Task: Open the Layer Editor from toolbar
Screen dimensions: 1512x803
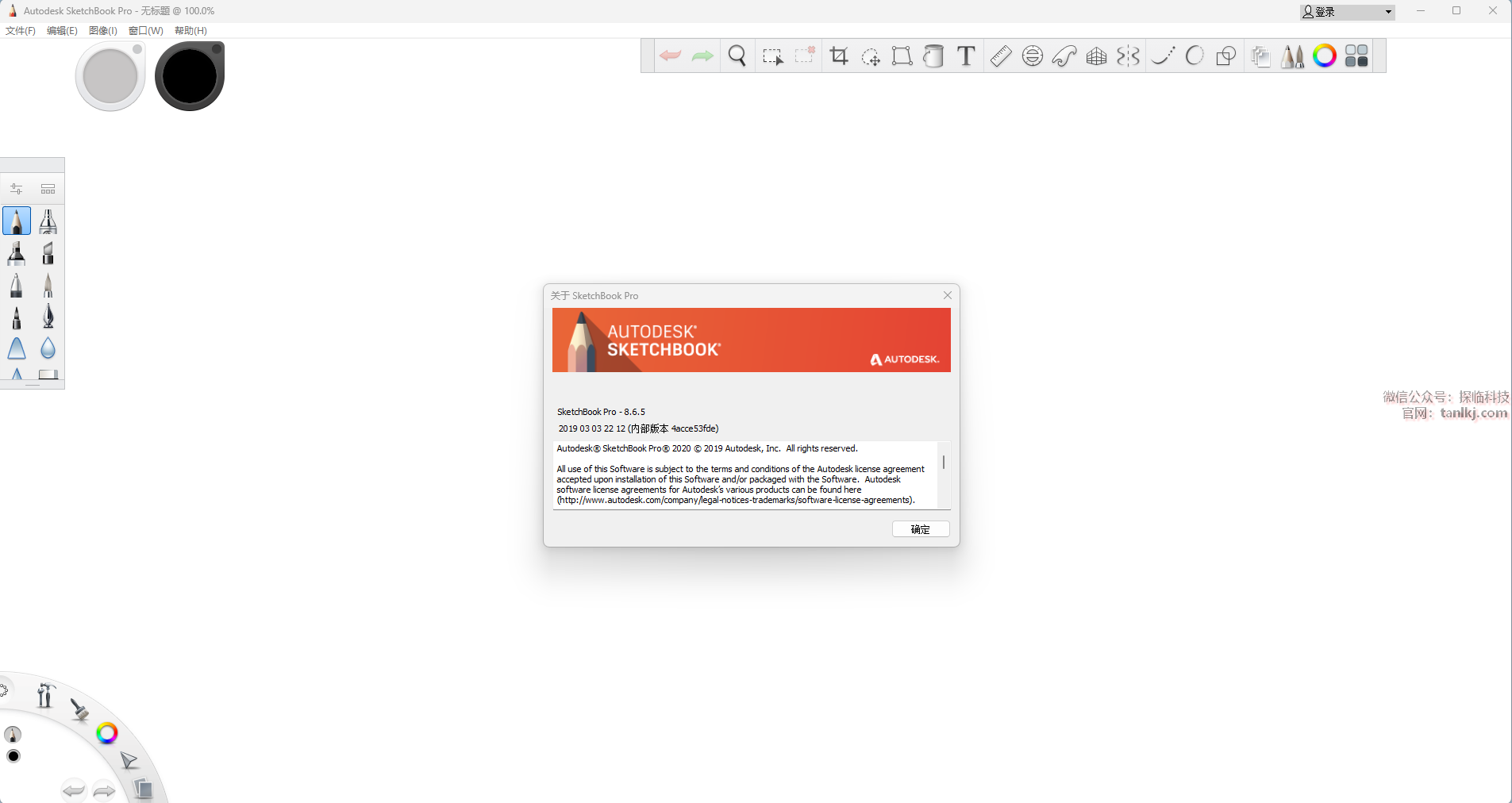Action: [x=1261, y=56]
